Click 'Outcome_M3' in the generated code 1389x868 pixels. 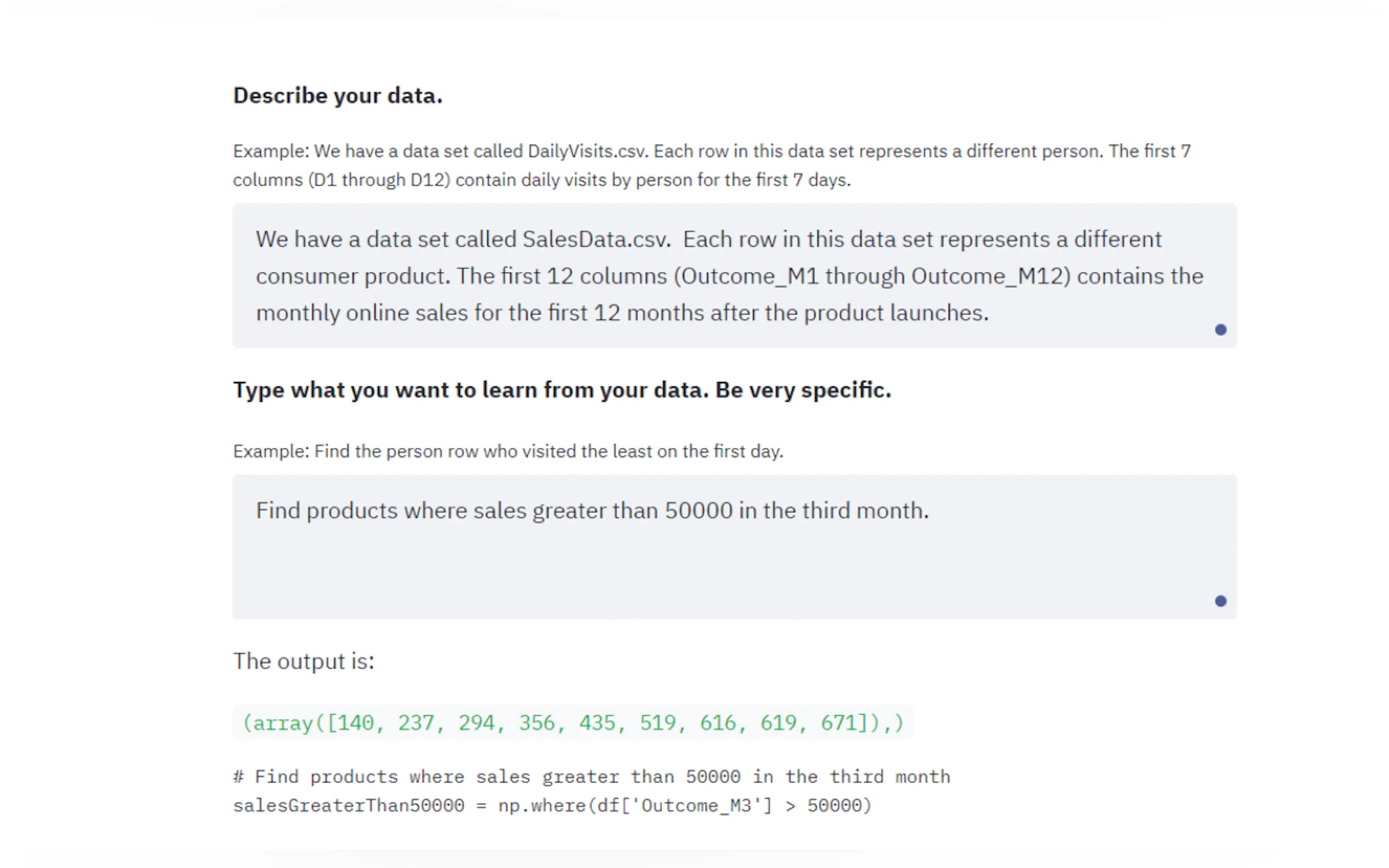click(x=696, y=806)
